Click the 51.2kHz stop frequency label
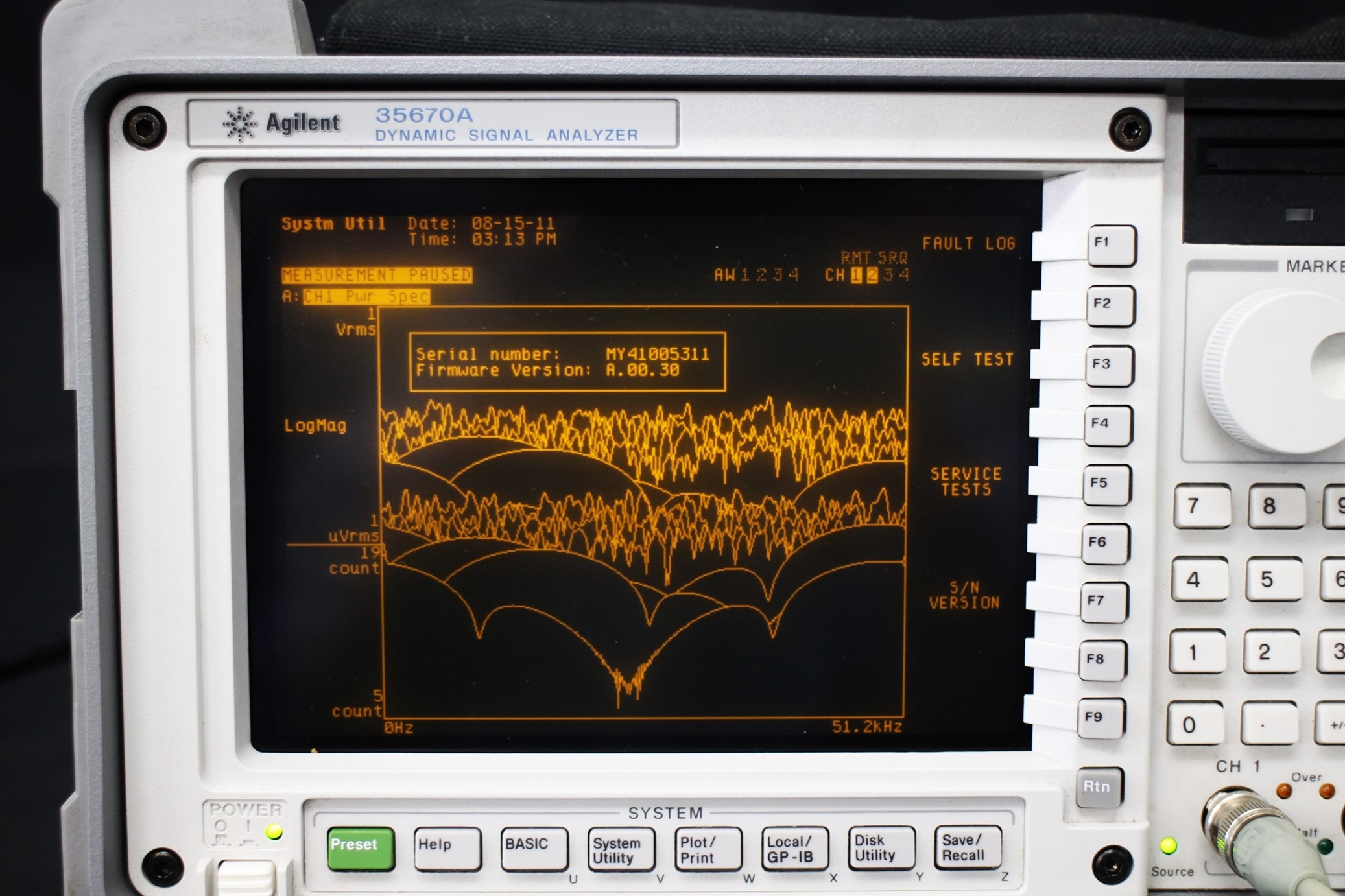1345x896 pixels. pyautogui.click(x=867, y=727)
